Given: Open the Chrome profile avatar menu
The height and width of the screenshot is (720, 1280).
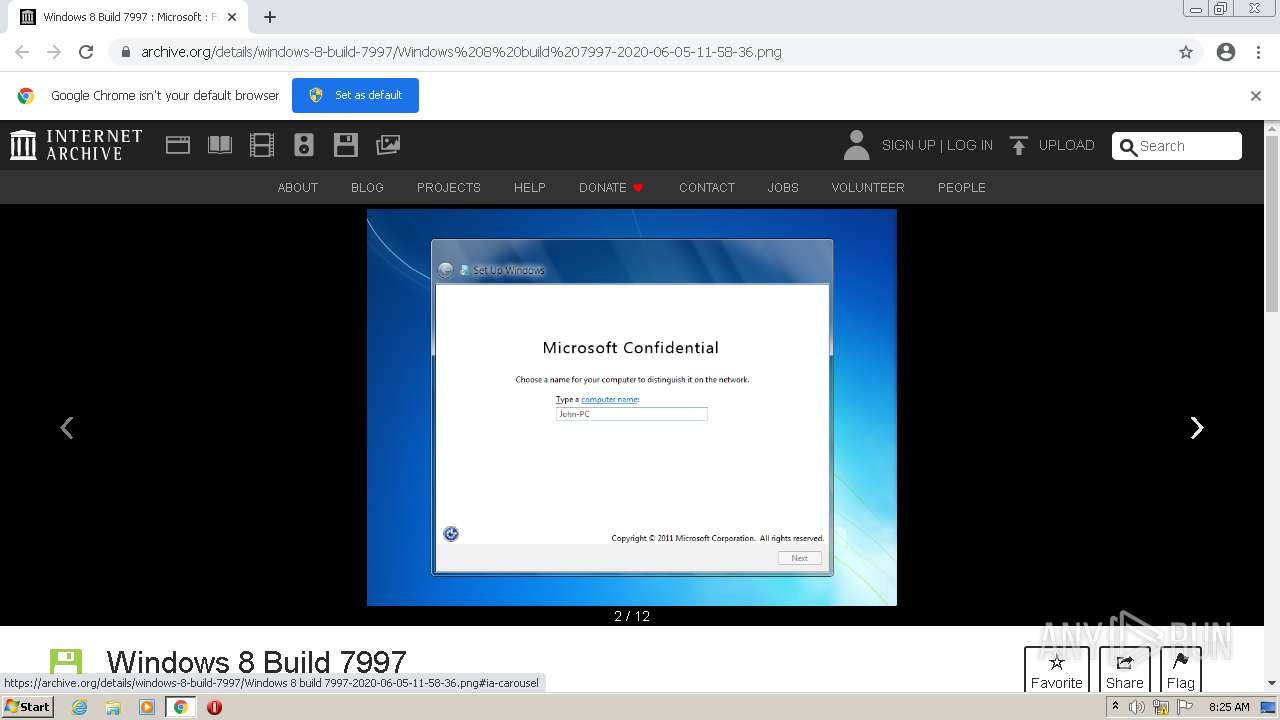Looking at the screenshot, I should coord(1226,52).
